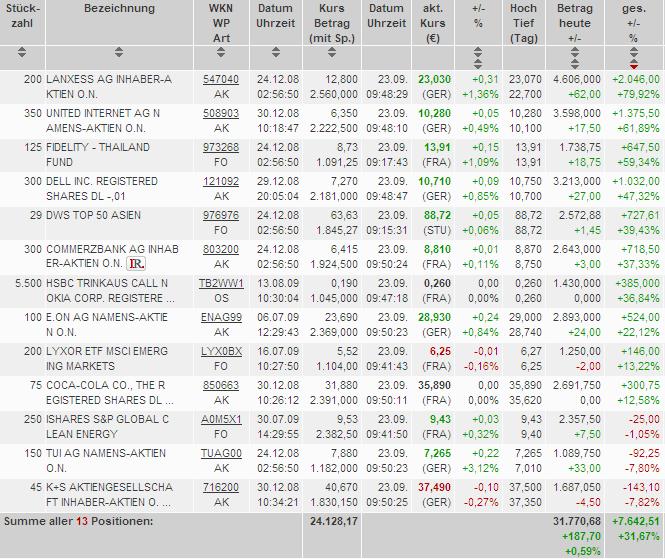This screenshot has height=559, width=665.
Task: Click HSBC call quantity 5.500
Action: [x=28, y=283]
